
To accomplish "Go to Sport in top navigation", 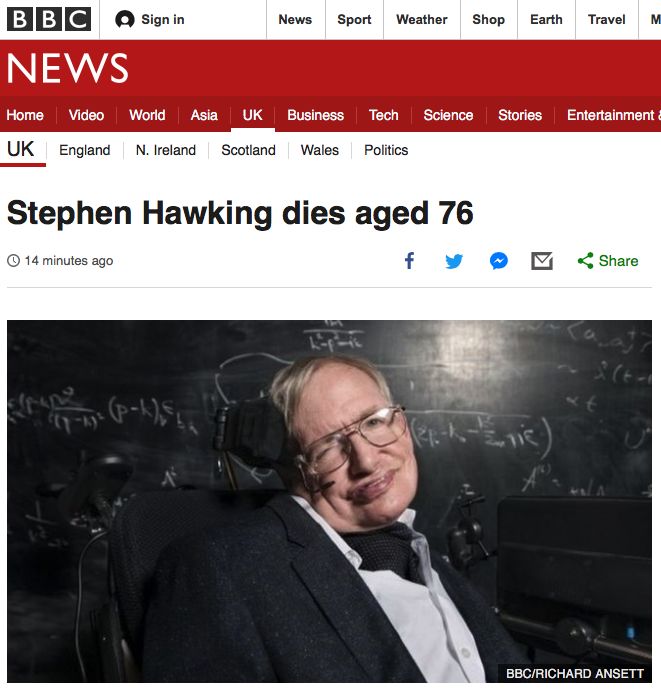I will click(x=354, y=19).
